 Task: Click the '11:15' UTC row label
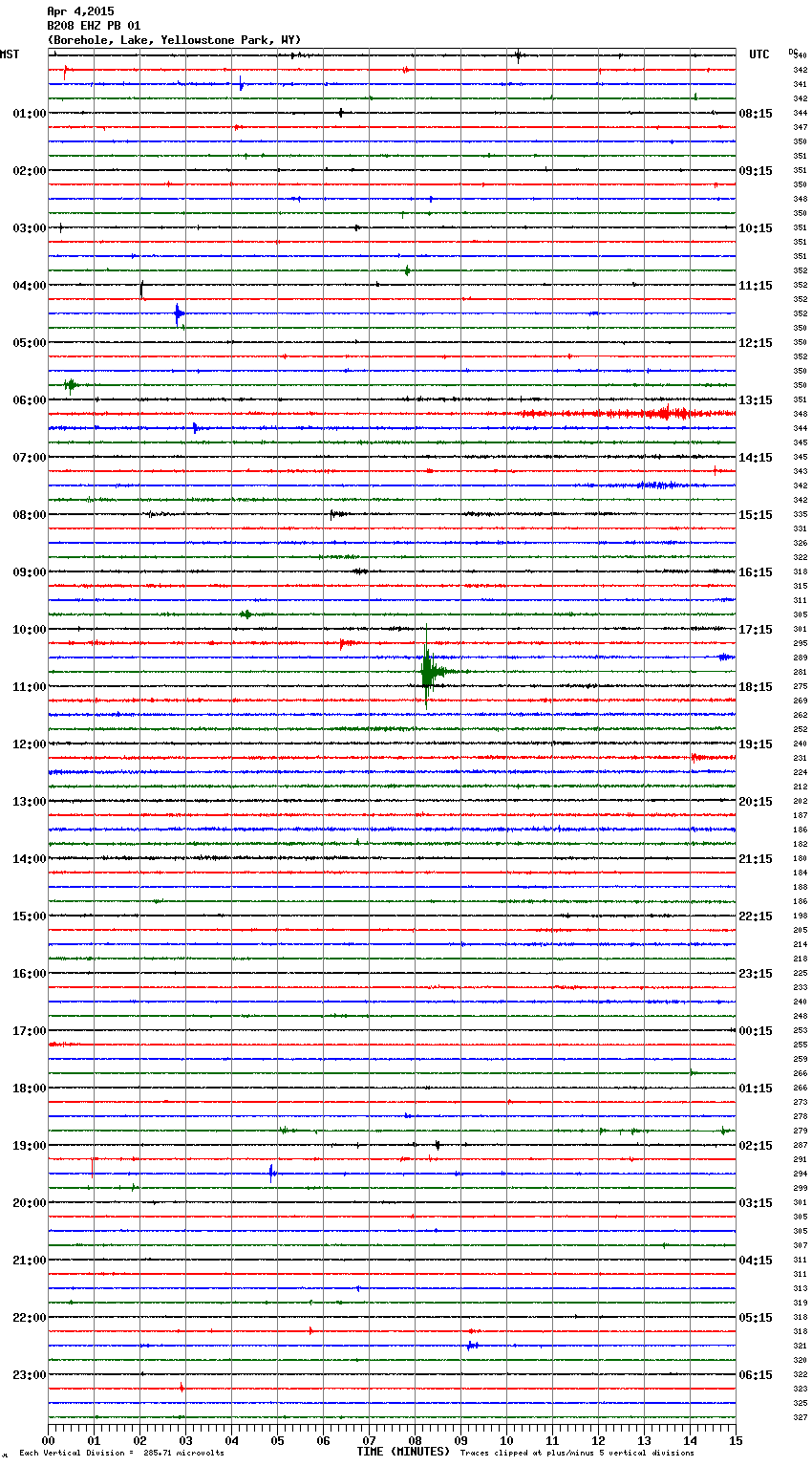point(756,286)
